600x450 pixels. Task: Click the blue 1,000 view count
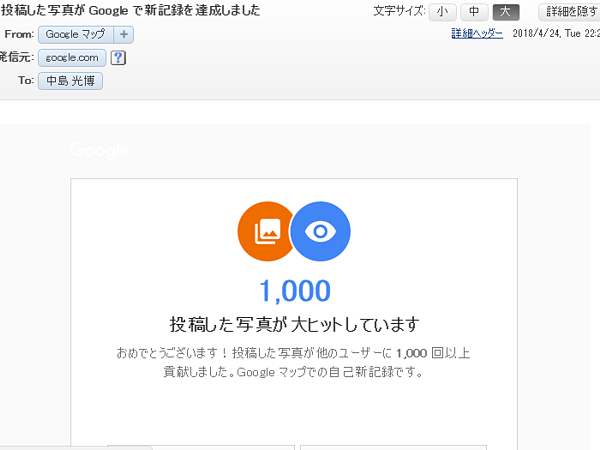tap(295, 291)
